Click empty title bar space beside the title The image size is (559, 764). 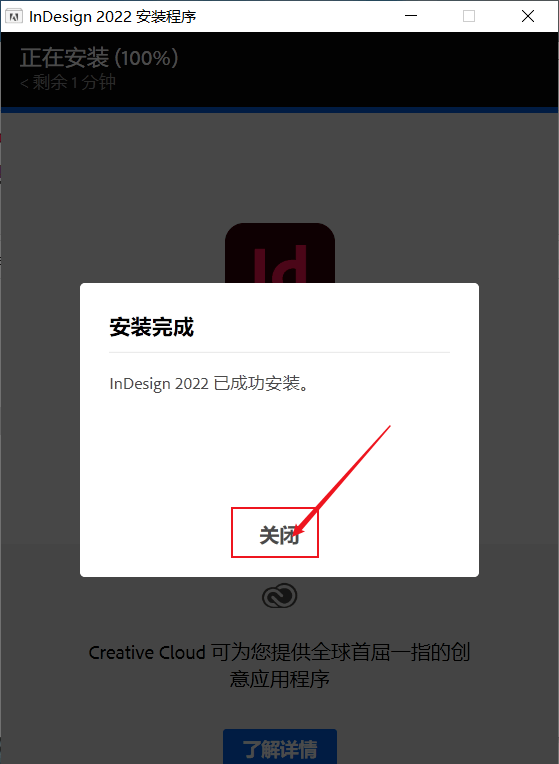tap(292, 16)
